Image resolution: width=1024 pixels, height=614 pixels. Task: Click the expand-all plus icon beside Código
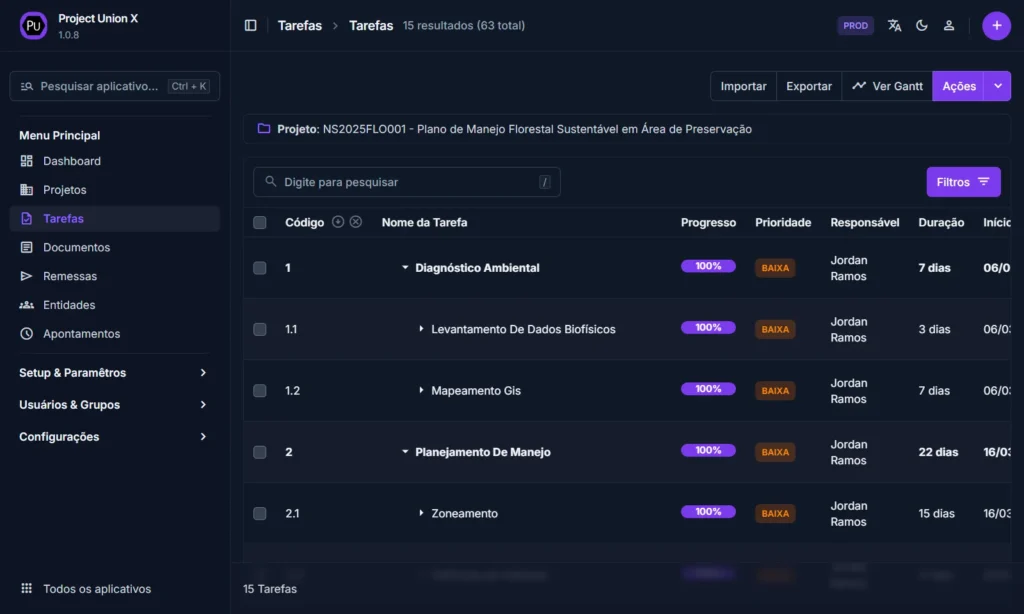pyautogui.click(x=338, y=222)
